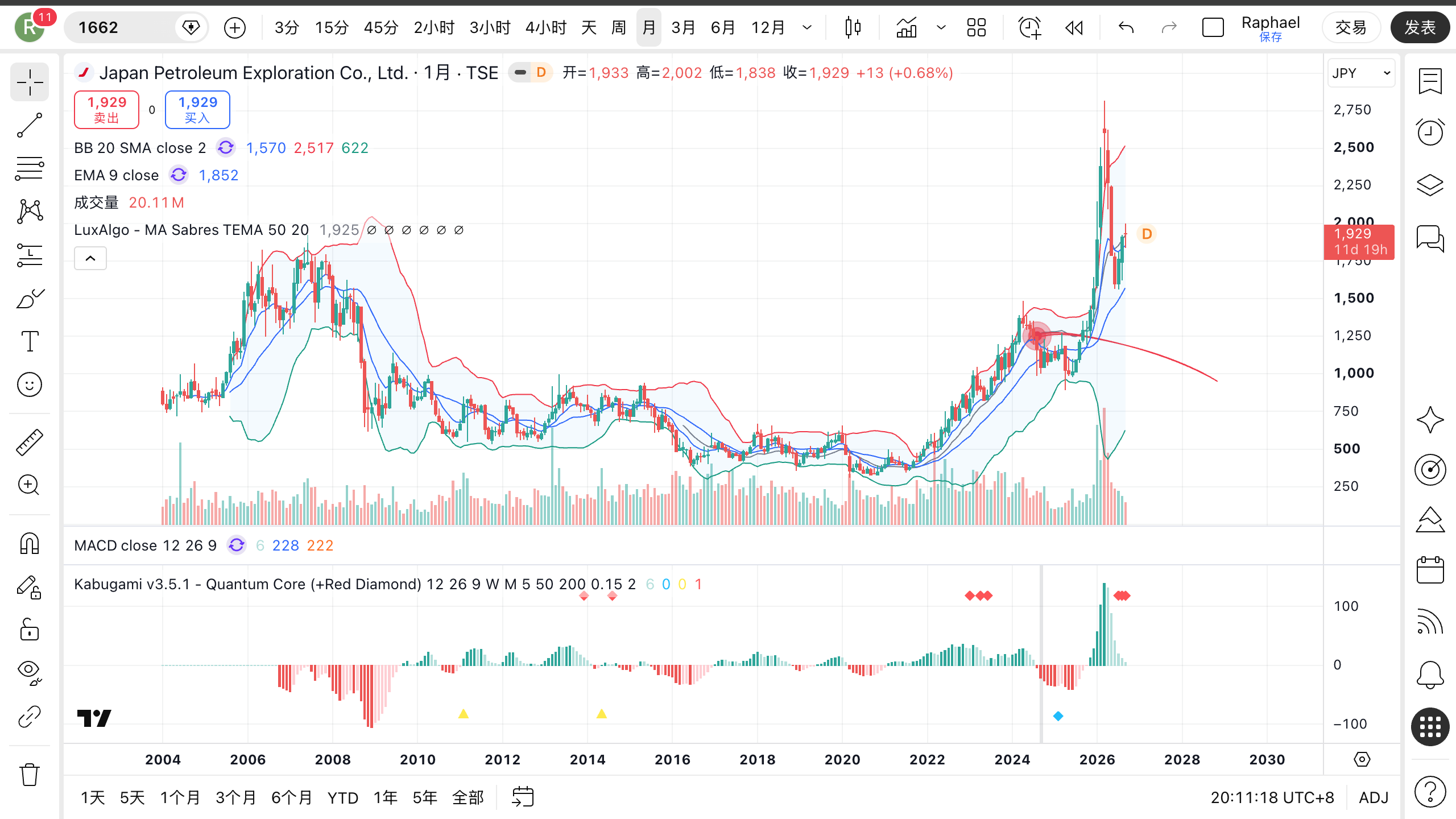Open chart axis settings gear
Screen dimensions: 1456x819
coord(1362,759)
